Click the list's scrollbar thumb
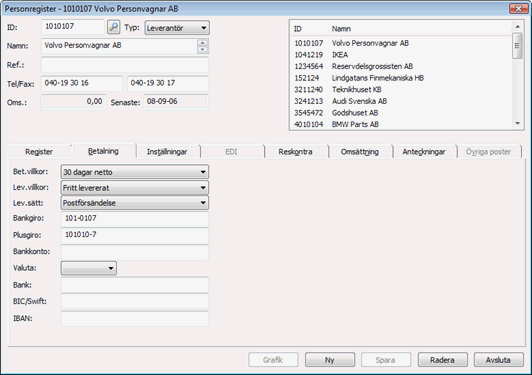The width and height of the screenshot is (532, 375). (x=517, y=46)
